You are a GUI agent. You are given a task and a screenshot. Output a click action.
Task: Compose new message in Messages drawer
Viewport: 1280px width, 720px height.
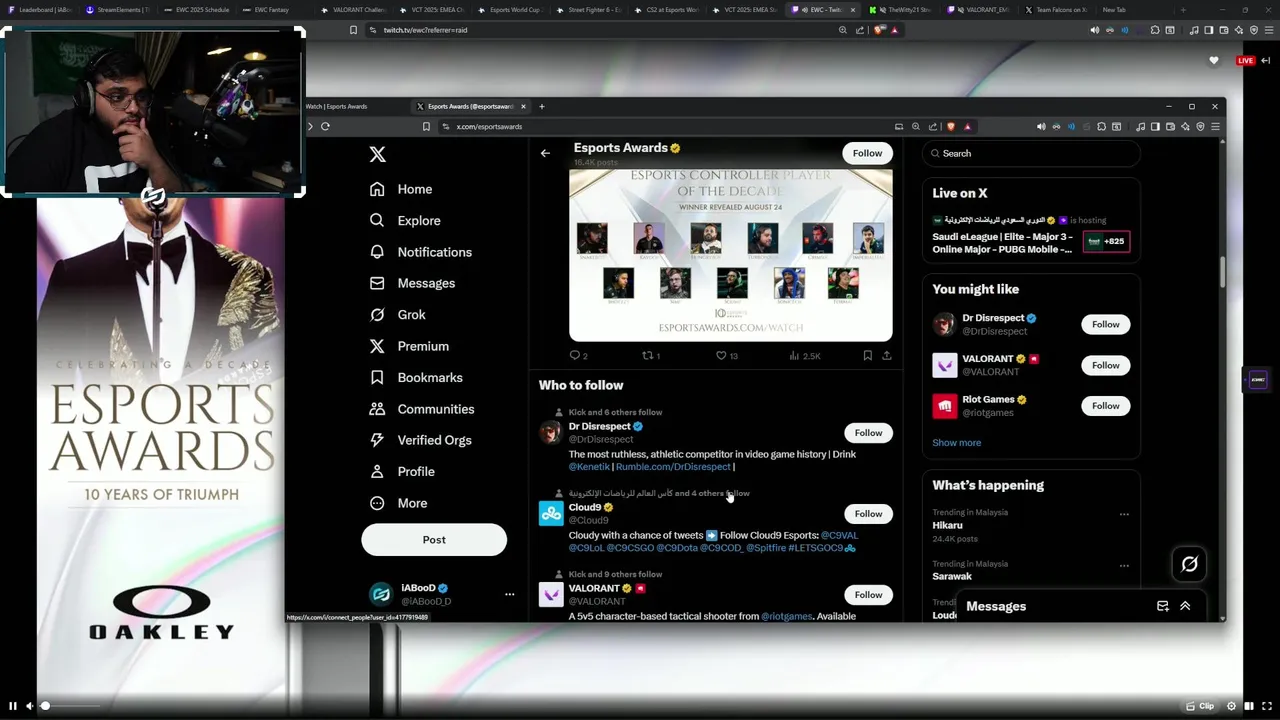pos(1163,606)
